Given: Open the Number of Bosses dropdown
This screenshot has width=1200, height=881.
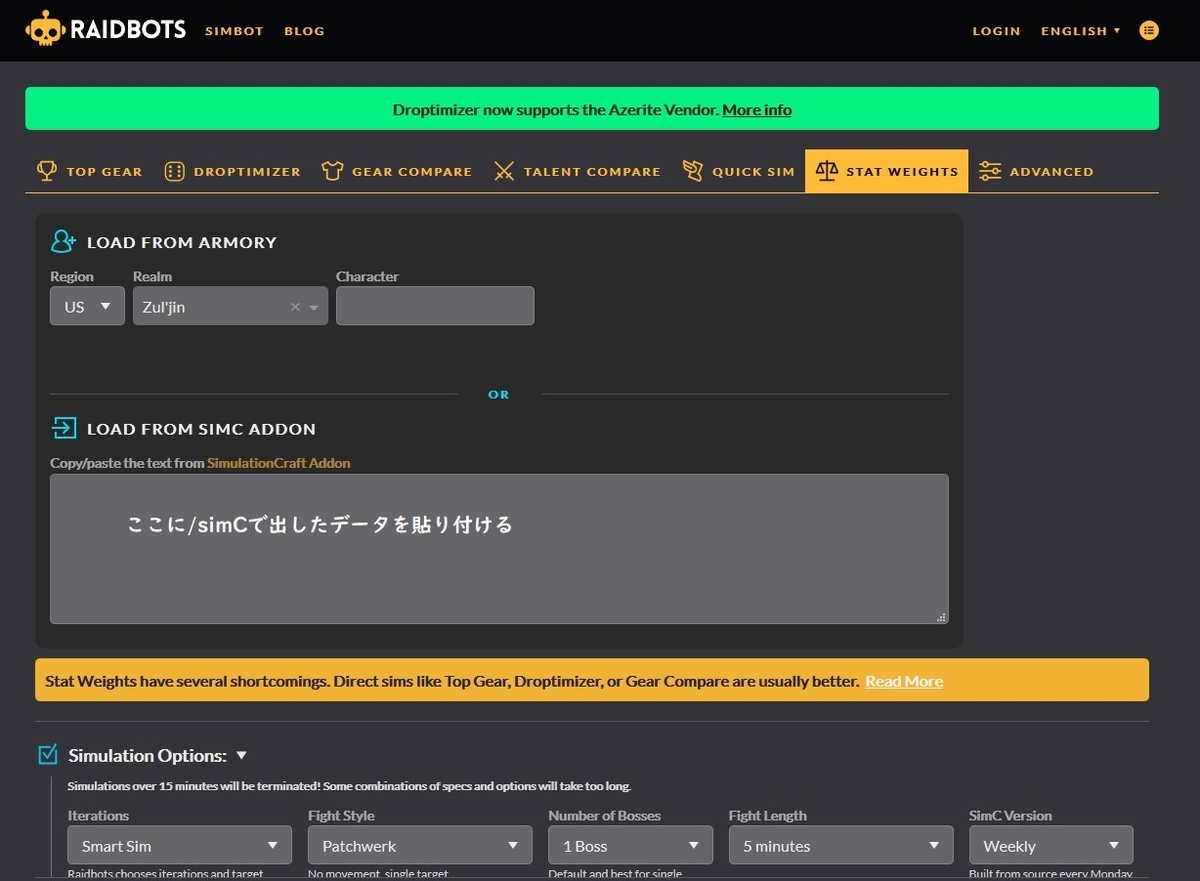Looking at the screenshot, I should (630, 845).
